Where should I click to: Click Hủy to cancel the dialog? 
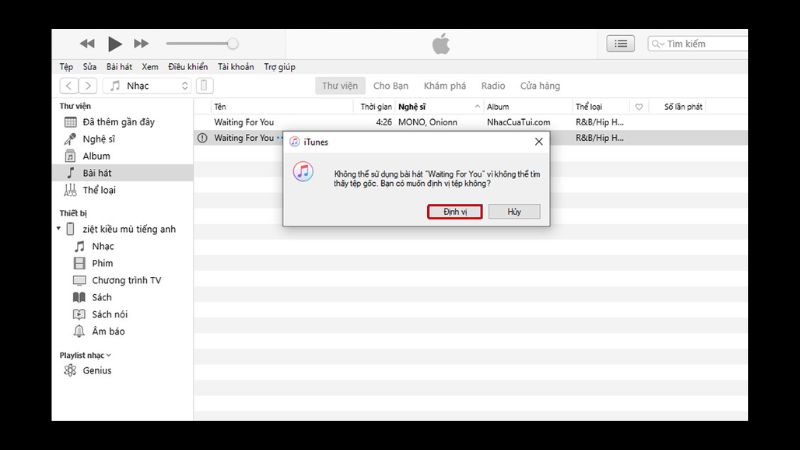tap(514, 212)
